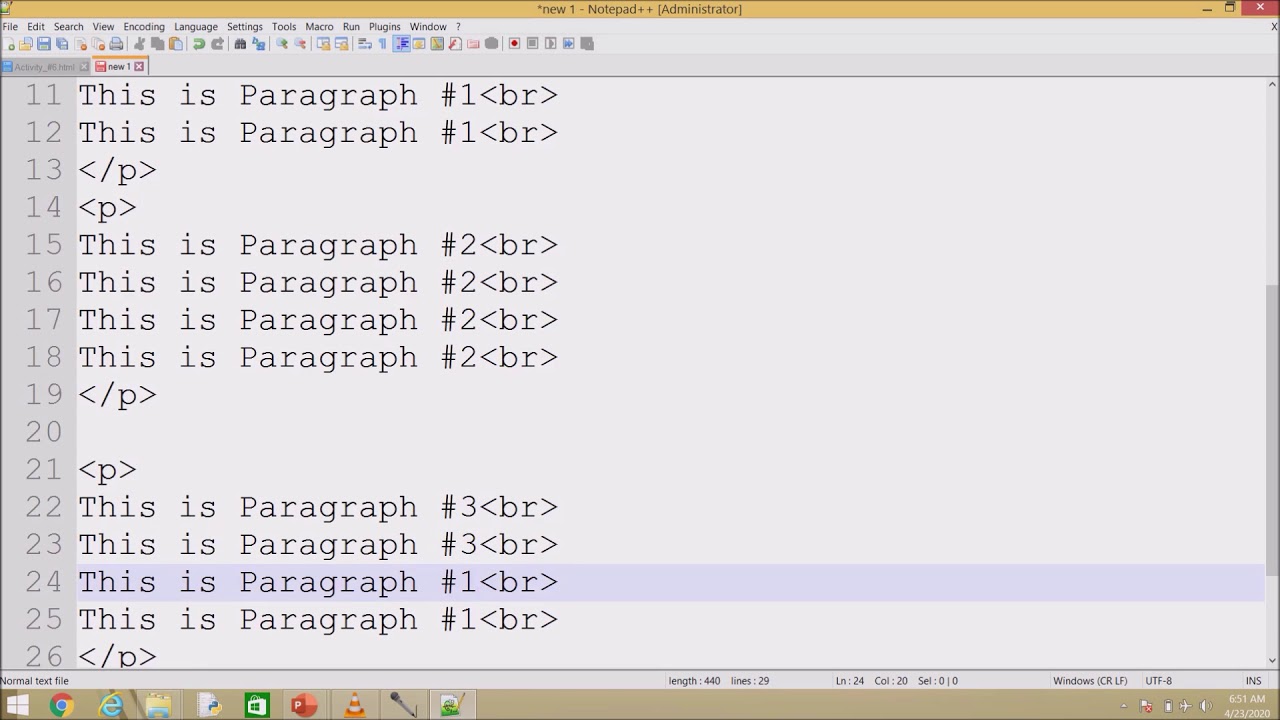Screen dimensions: 1280x720
Task: Open the File menu
Action: 10,27
